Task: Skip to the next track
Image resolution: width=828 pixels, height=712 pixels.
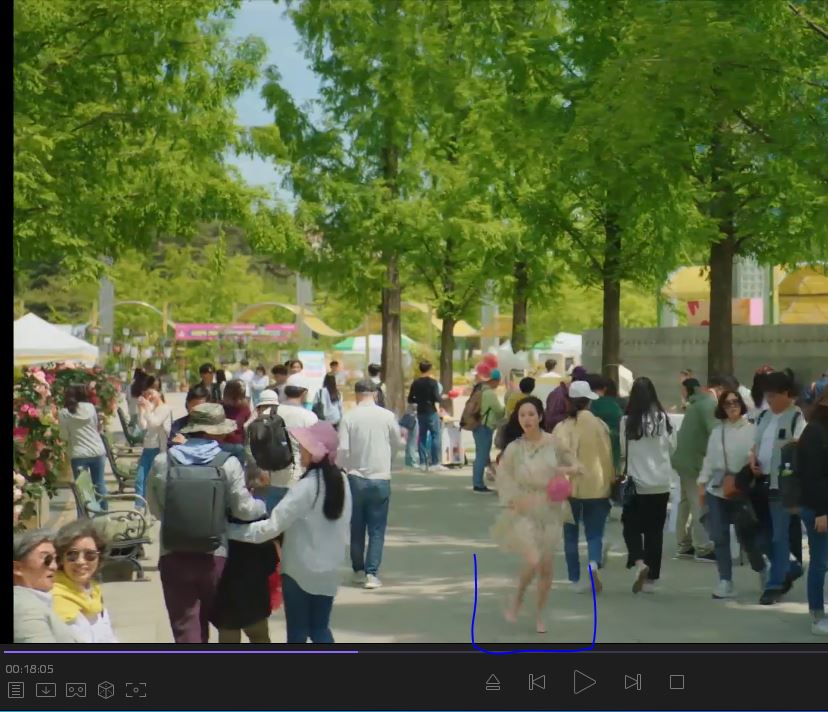Action: 632,682
